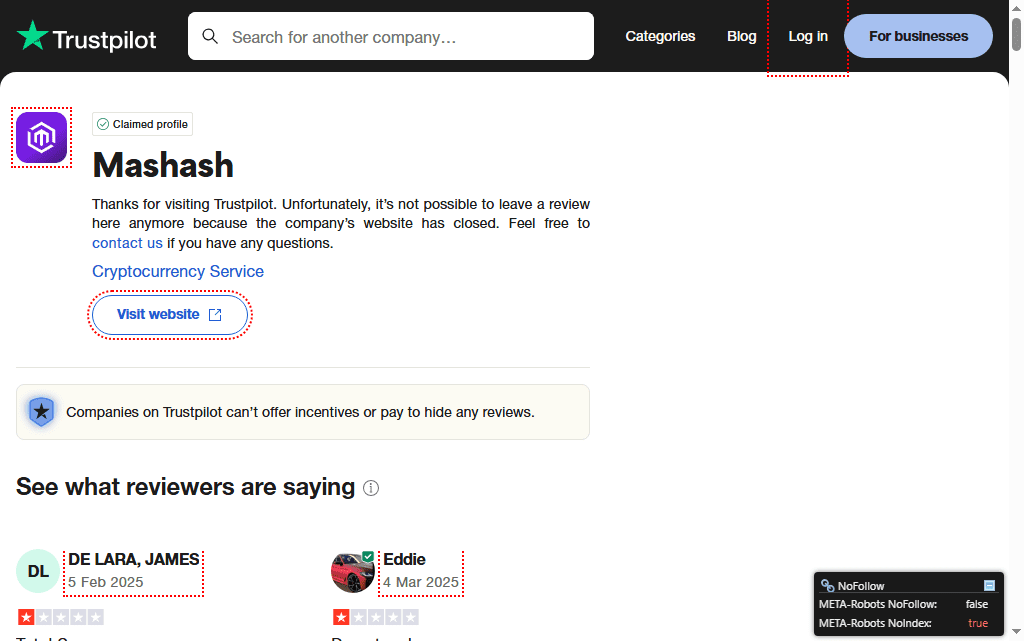Click the META-Robots NoIndex true value
This screenshot has height=641, width=1024.
tap(978, 623)
